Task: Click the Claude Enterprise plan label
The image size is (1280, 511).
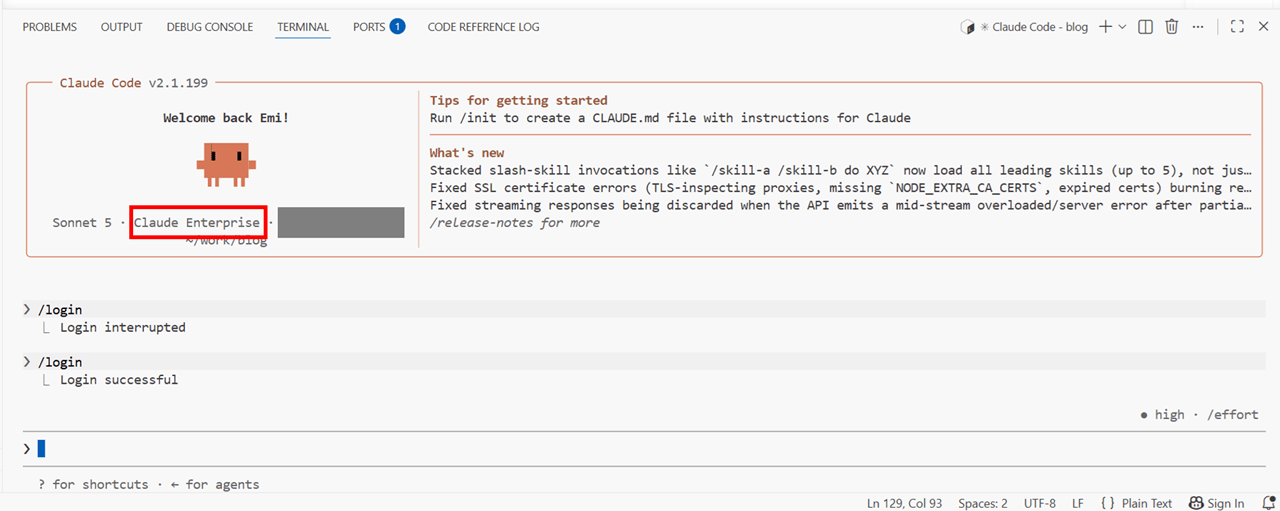Action: tap(197, 222)
